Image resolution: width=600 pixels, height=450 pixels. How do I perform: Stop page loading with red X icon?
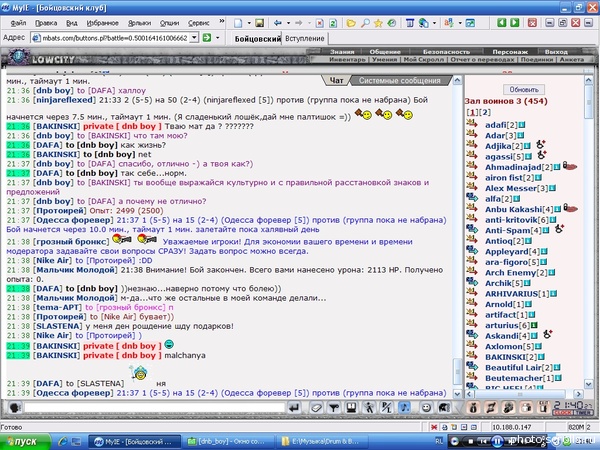pos(320,23)
